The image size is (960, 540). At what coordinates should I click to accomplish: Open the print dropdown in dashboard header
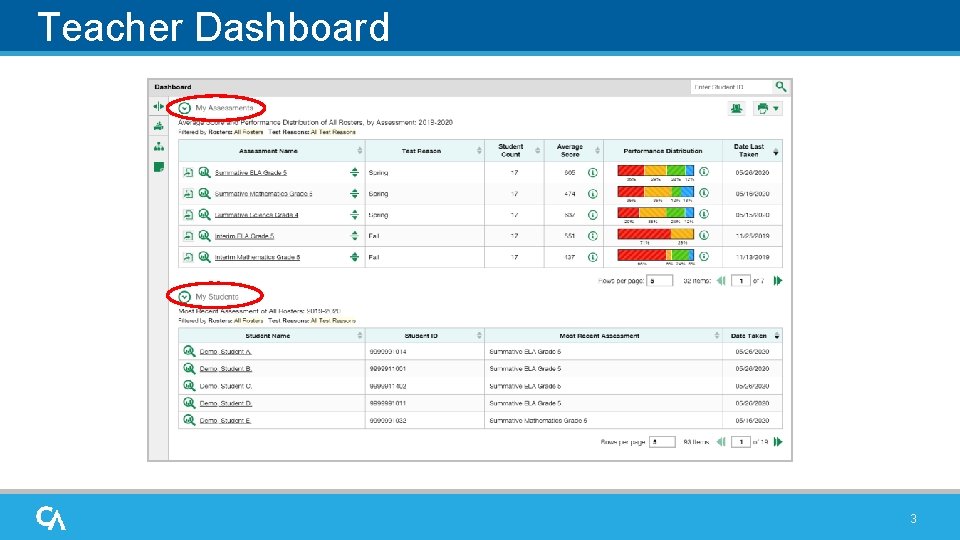point(768,108)
